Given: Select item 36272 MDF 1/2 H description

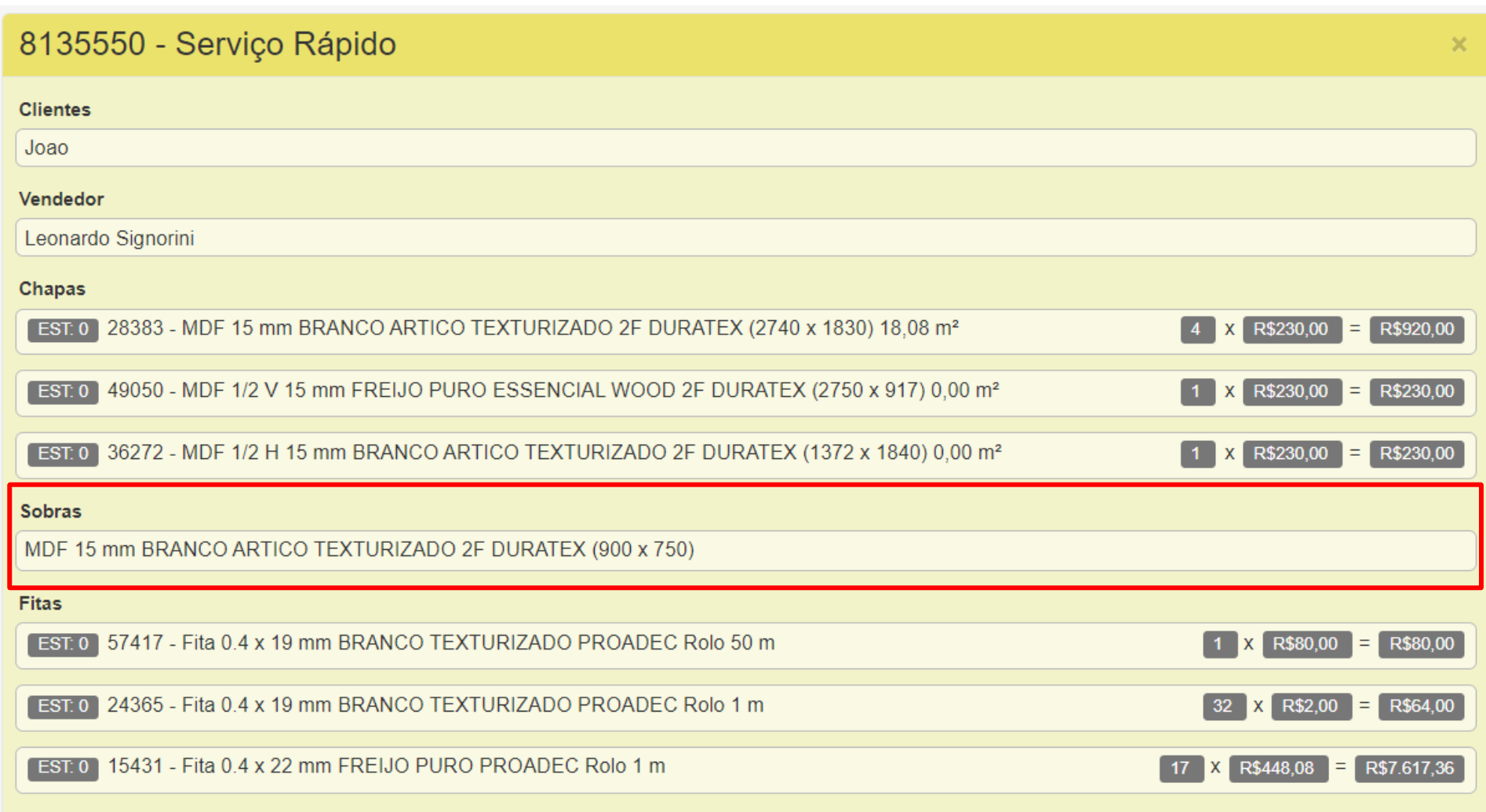Looking at the screenshot, I should [x=554, y=452].
